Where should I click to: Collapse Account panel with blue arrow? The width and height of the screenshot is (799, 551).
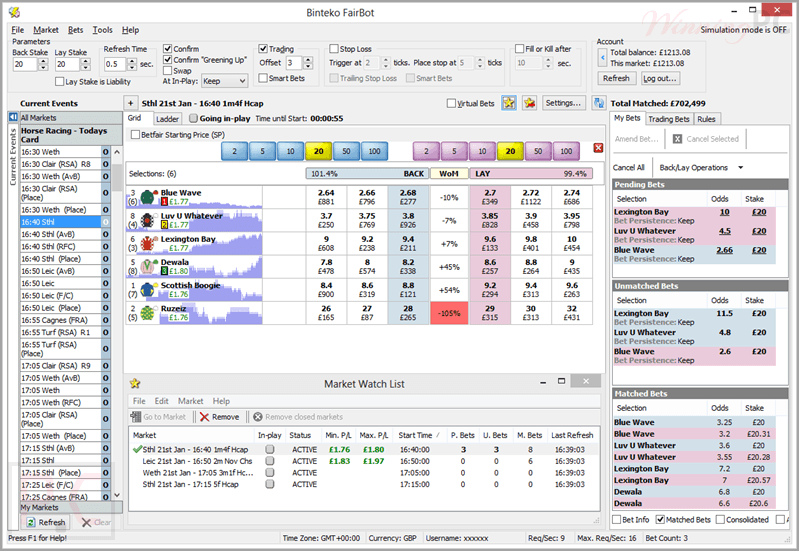pos(602,58)
